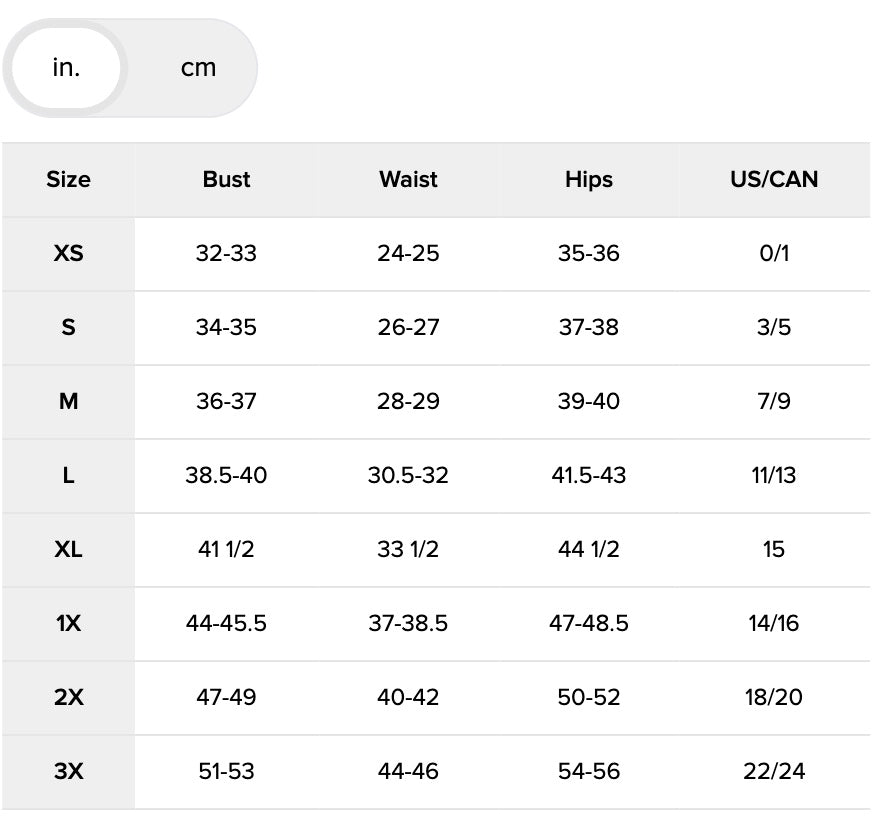
Task: Choose the M size row label
Action: (x=68, y=402)
